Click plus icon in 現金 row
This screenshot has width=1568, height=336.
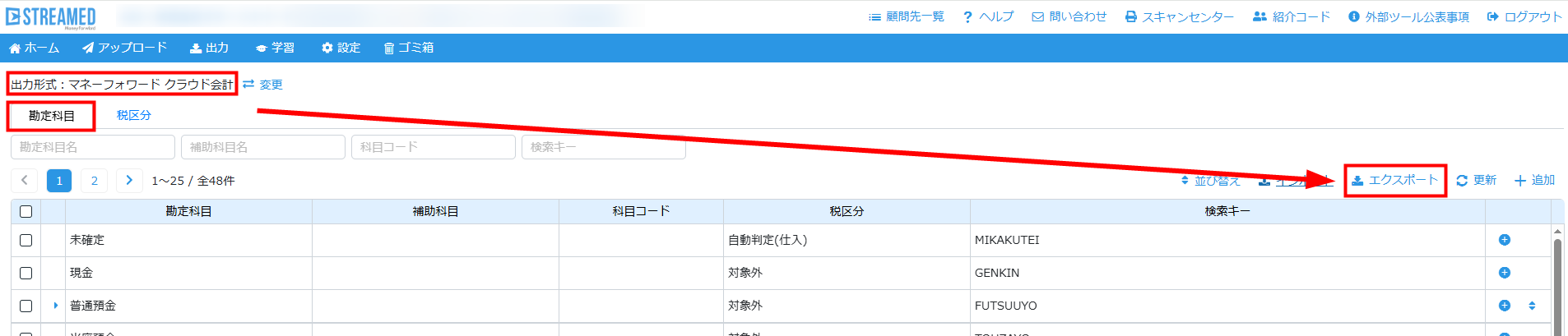1504,273
